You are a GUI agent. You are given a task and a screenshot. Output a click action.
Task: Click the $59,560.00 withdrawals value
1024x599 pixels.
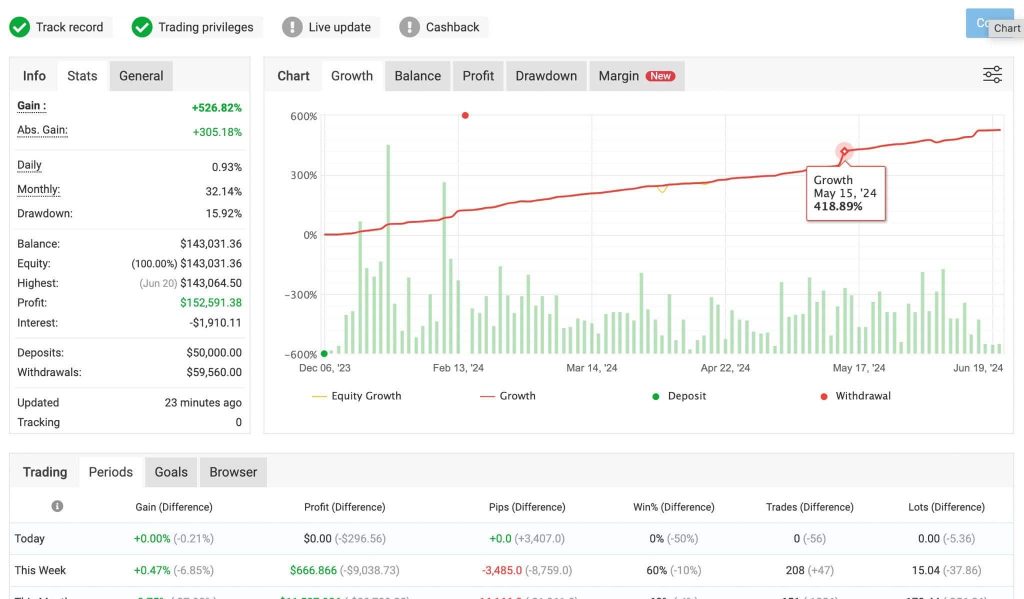point(214,372)
